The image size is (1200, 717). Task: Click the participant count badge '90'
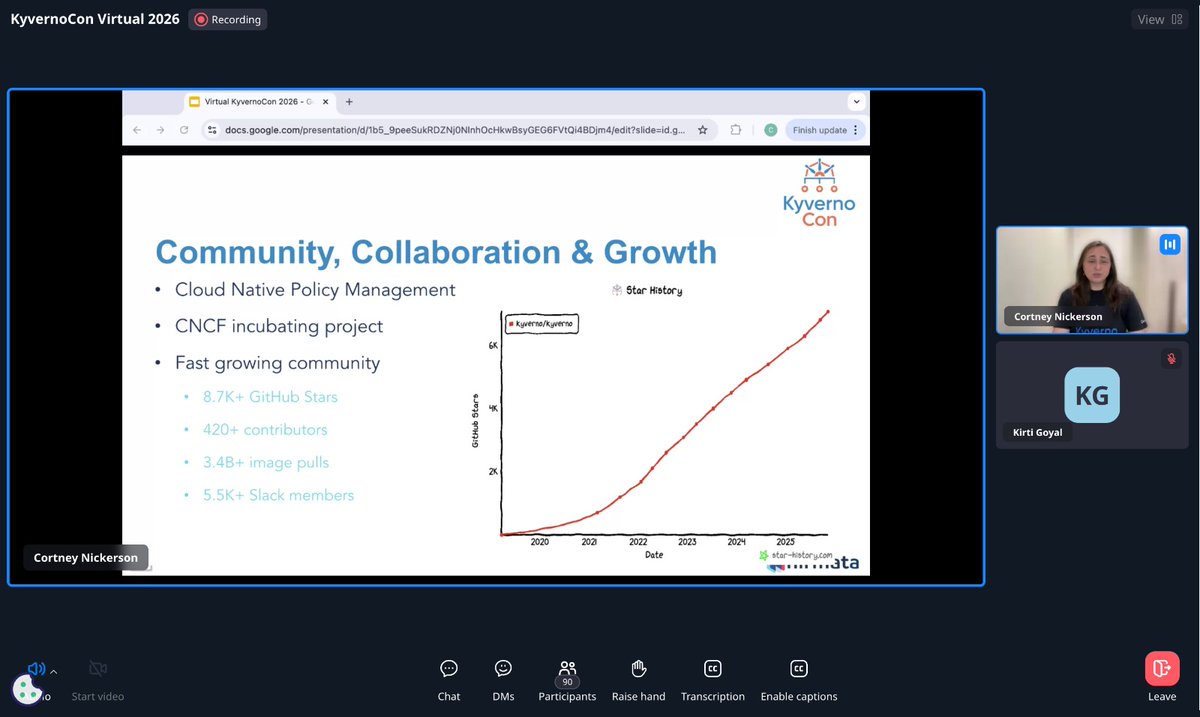(567, 682)
